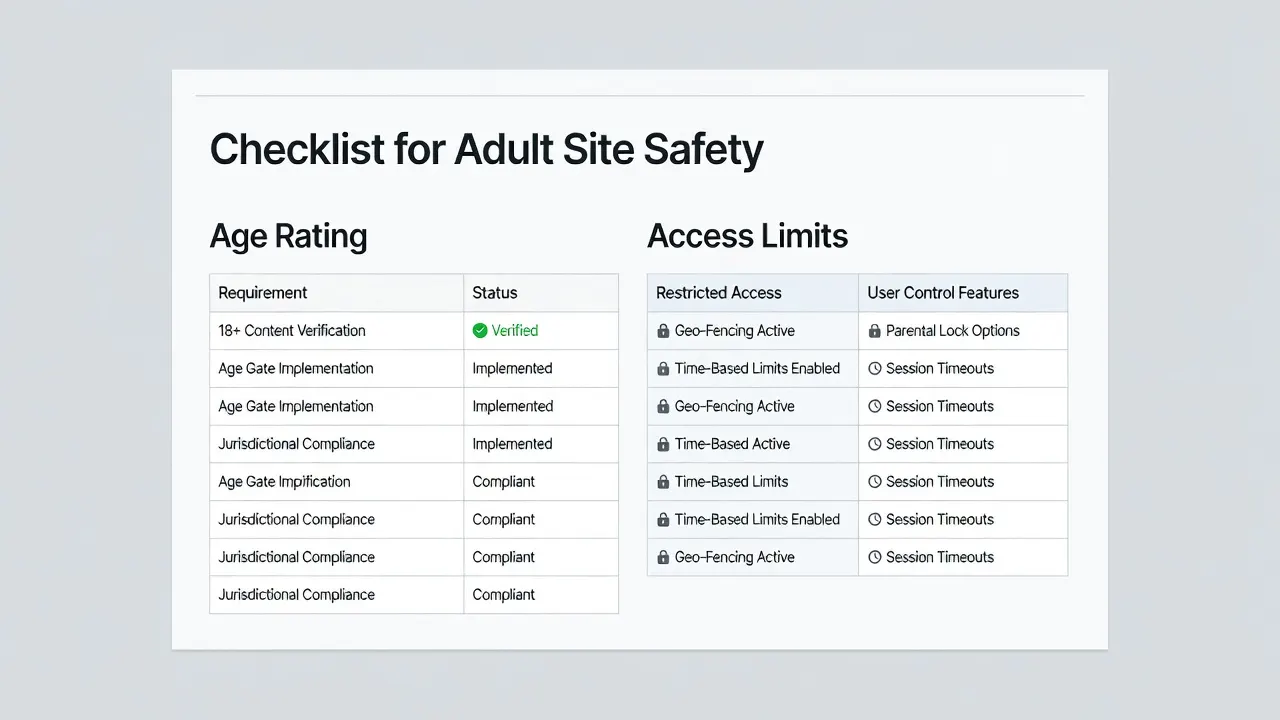Click the lock icon beside Time-Based Active
This screenshot has height=720, width=1280.
[x=663, y=444]
